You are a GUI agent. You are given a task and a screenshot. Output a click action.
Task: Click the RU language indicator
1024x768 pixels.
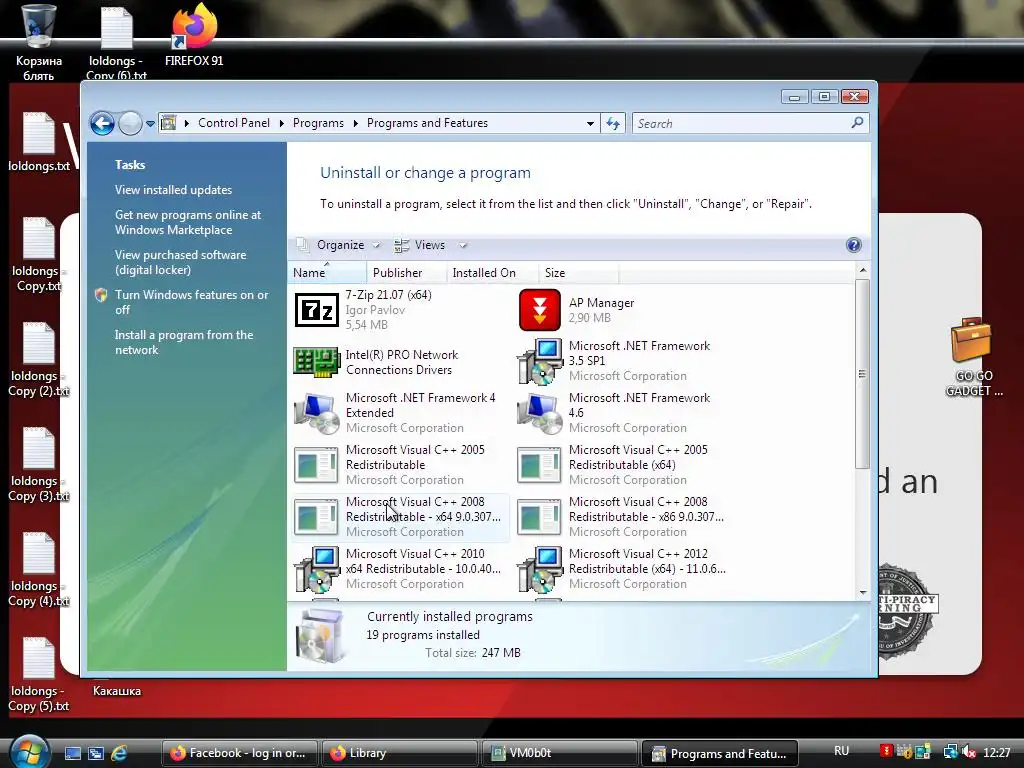coord(841,751)
